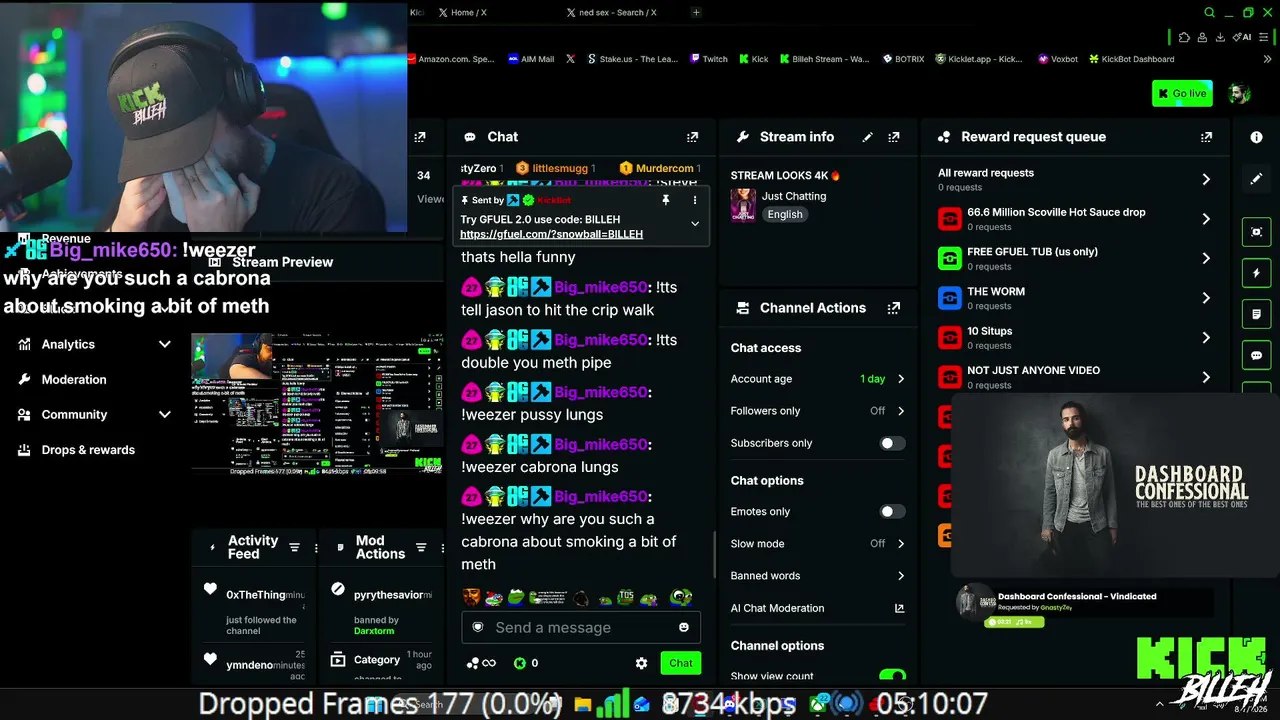Image resolution: width=1280 pixels, height=720 pixels.
Task: Edit stream info with the pencil icon
Action: point(868,137)
